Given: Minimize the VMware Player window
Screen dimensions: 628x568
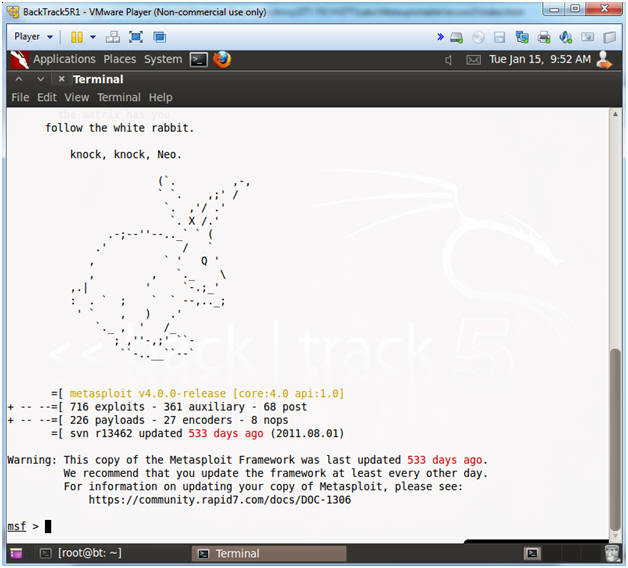Looking at the screenshot, I should (x=554, y=9).
